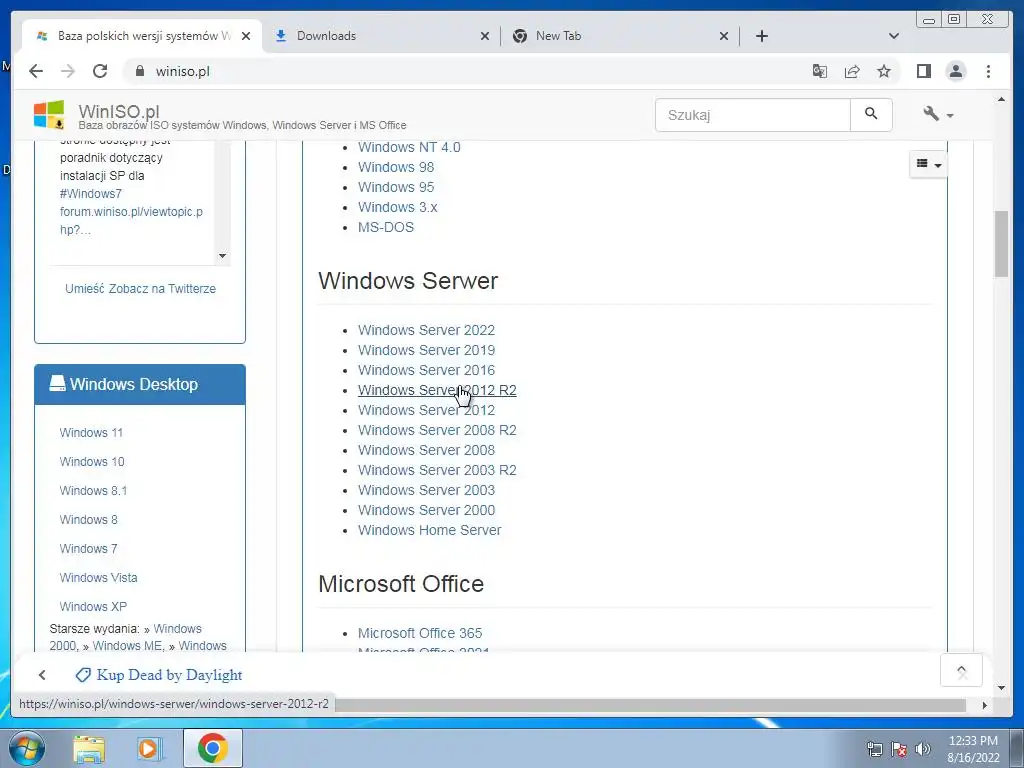Click the search magnifier button

pos(871,115)
